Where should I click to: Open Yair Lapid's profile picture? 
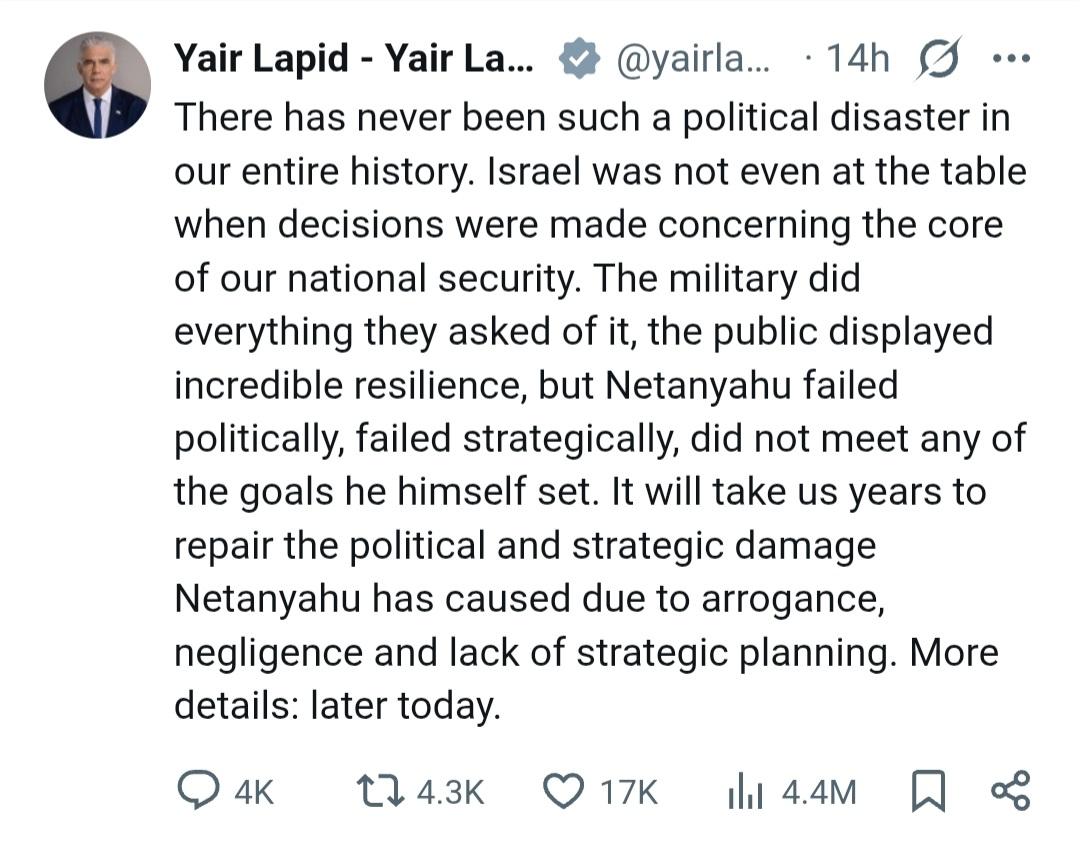[97, 85]
